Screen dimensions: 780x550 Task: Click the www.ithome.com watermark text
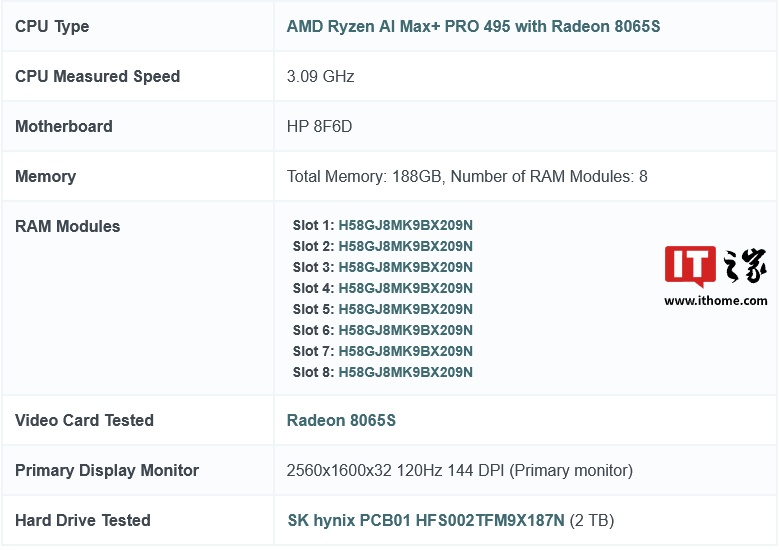(715, 300)
